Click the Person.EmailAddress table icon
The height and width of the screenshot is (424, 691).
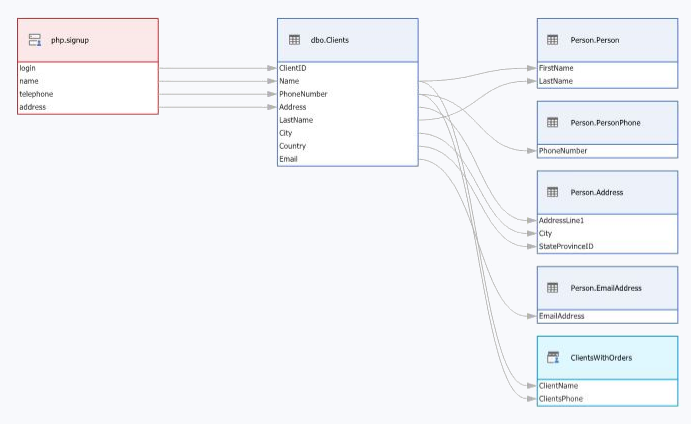coord(552,288)
